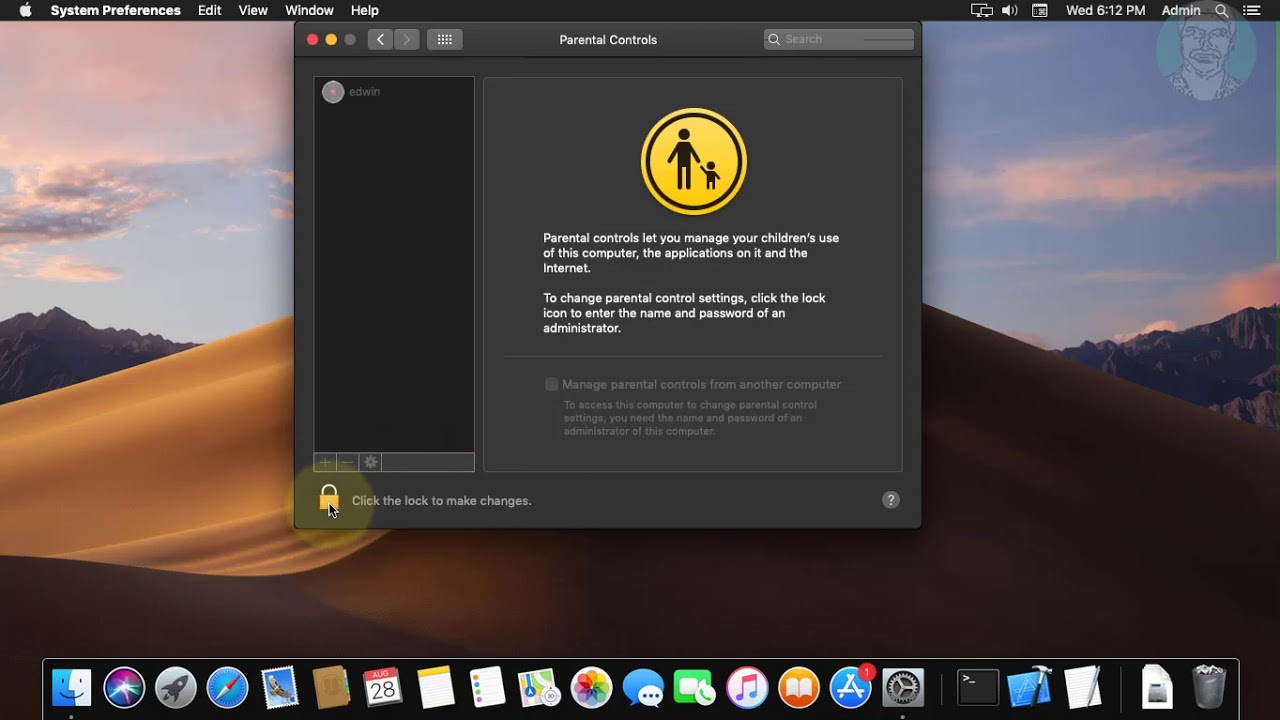Open the disk file icon left of Trash

(x=1157, y=688)
